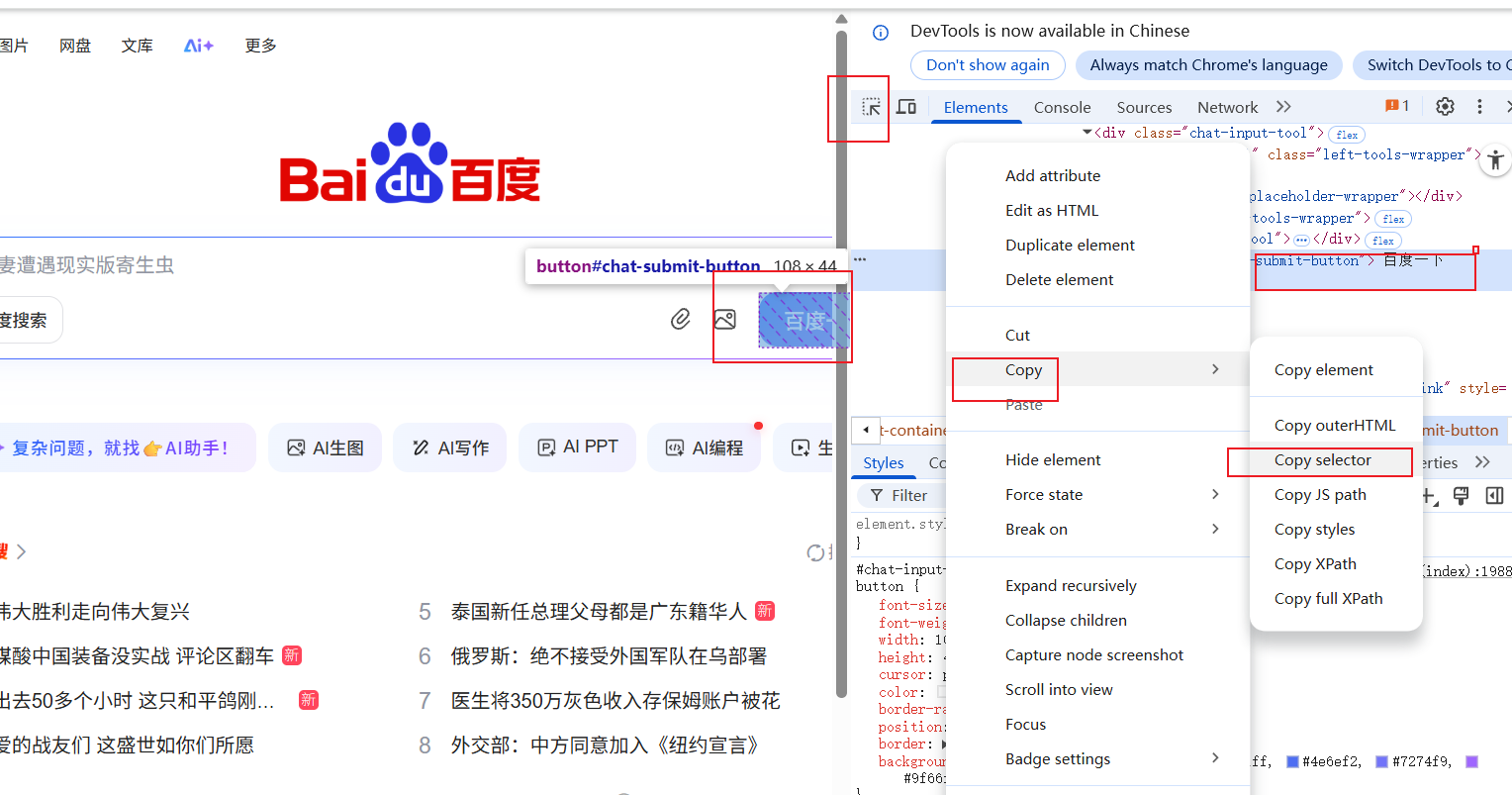Expand more style pane tabs chevron

[1482, 462]
